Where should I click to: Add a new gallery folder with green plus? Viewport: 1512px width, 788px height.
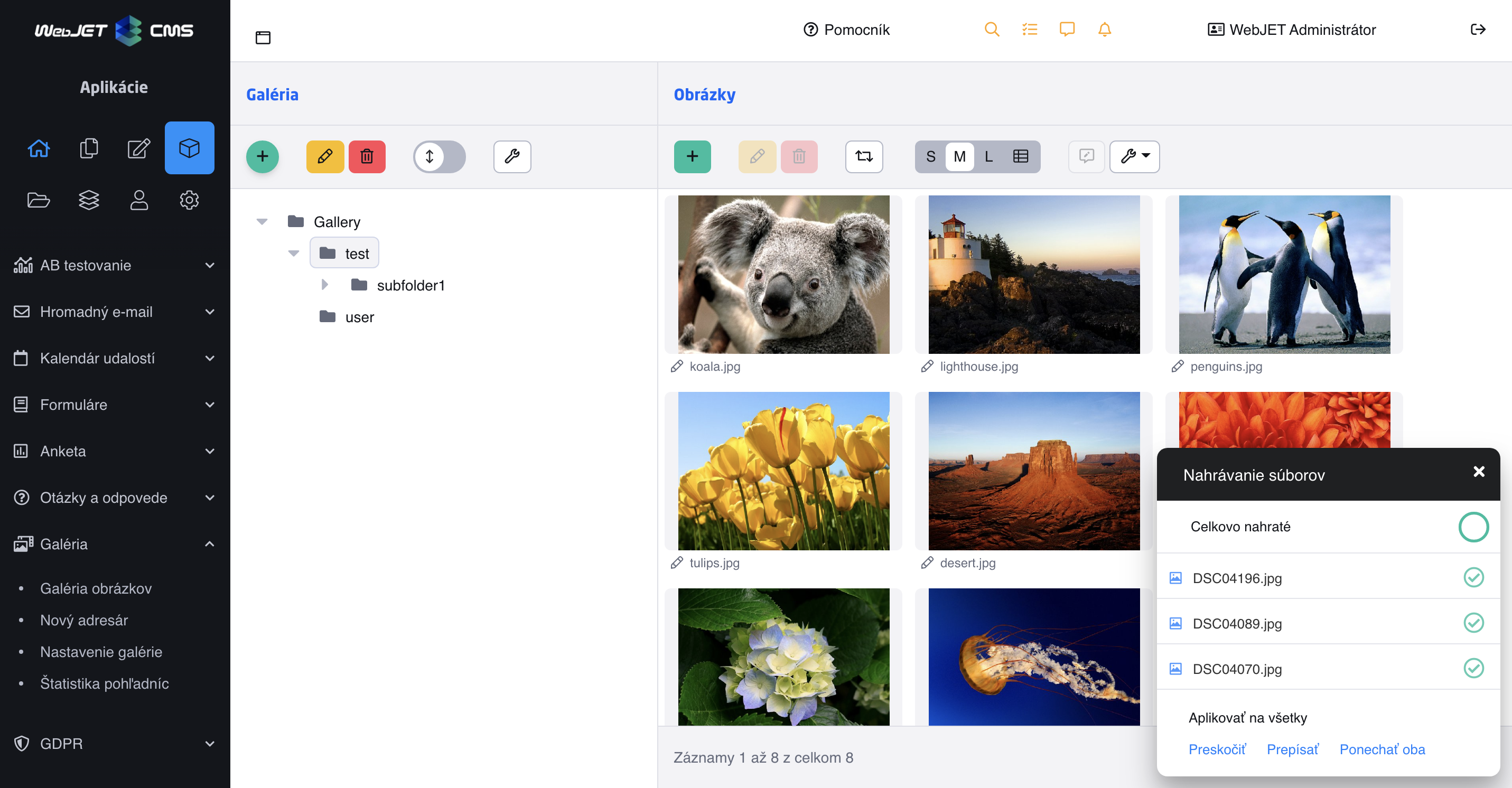click(263, 157)
